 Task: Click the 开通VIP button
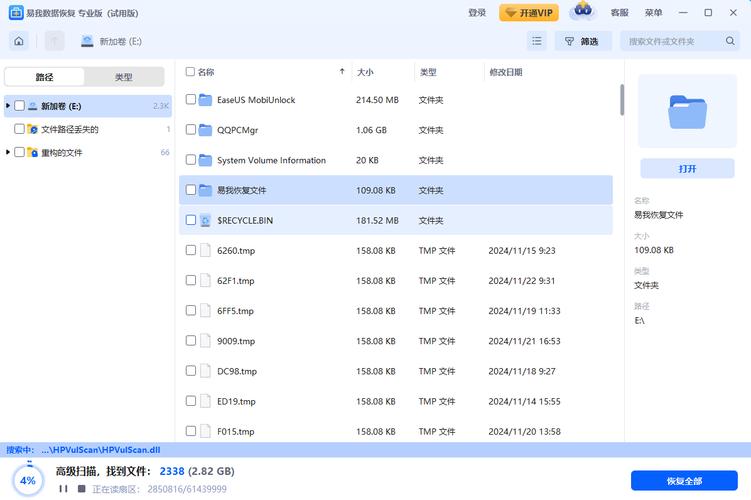click(529, 13)
